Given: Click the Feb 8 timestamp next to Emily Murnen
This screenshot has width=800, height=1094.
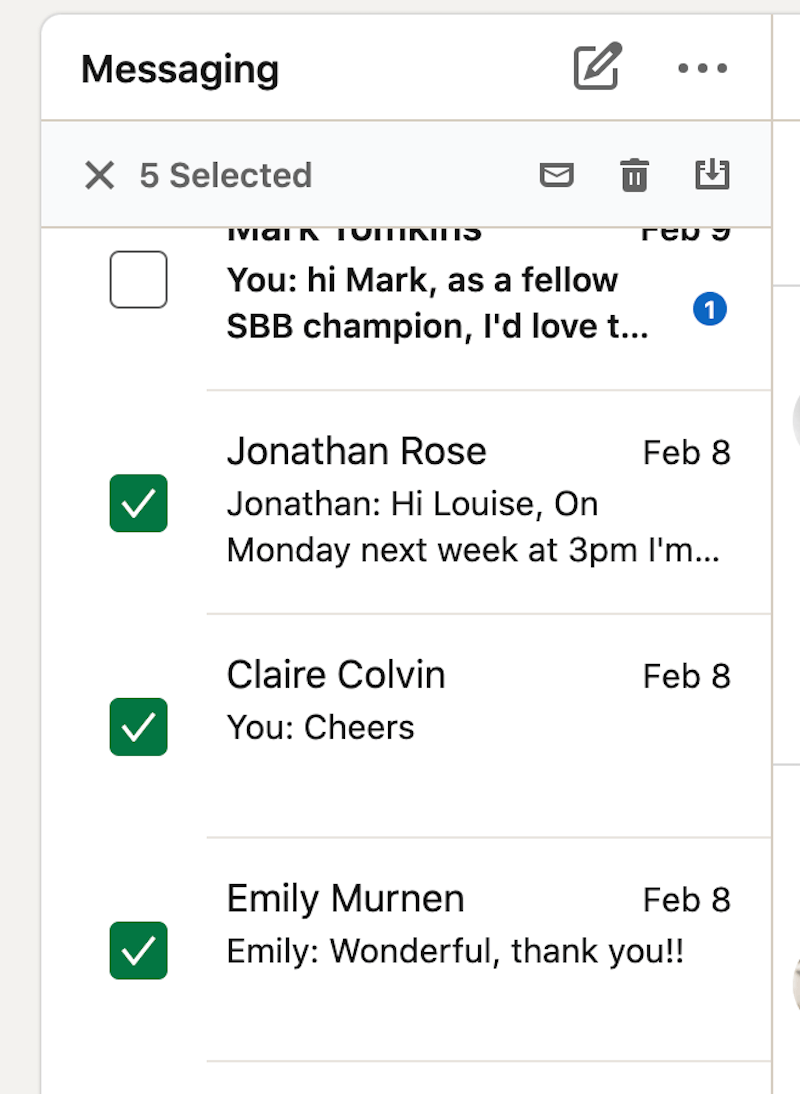Looking at the screenshot, I should (x=687, y=899).
